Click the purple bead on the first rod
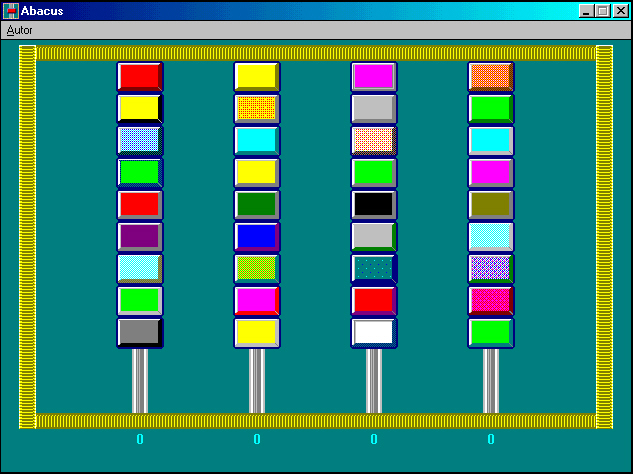 point(140,237)
